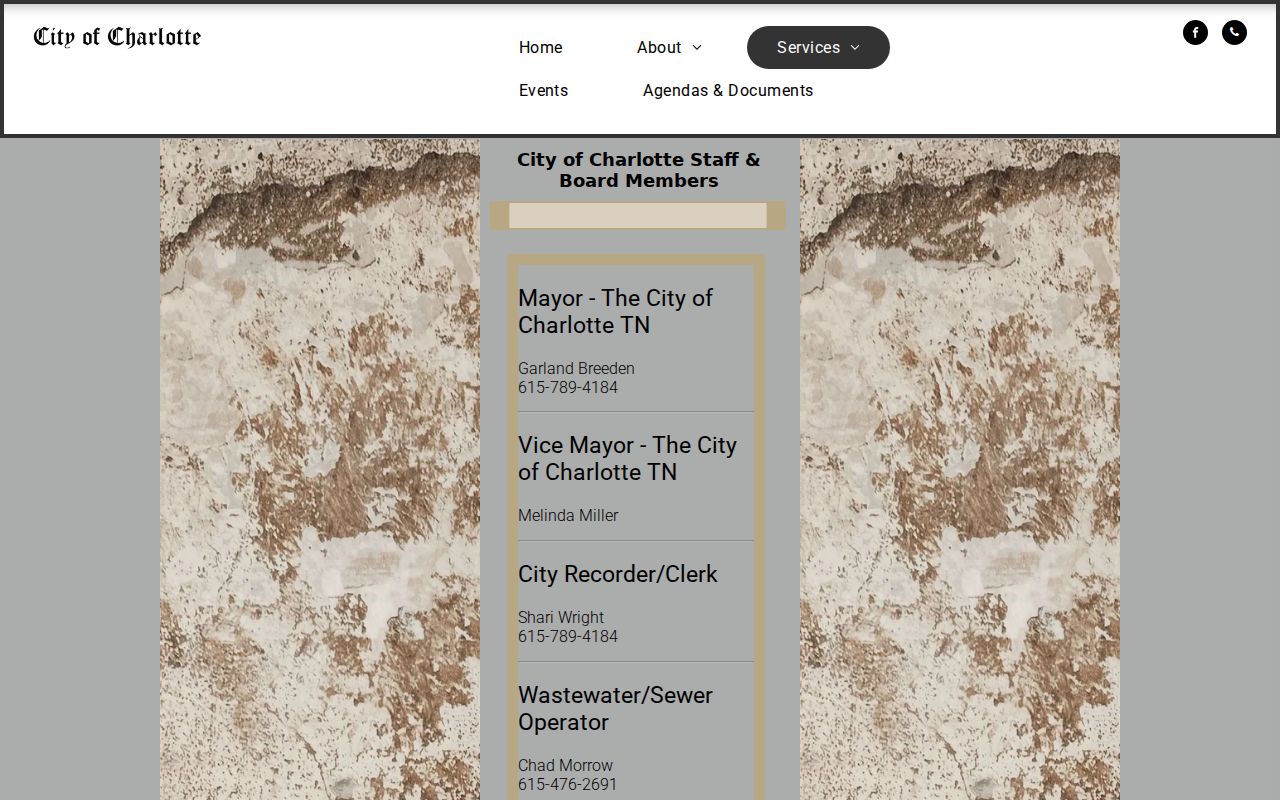Open the Facebook icon link

(1195, 33)
